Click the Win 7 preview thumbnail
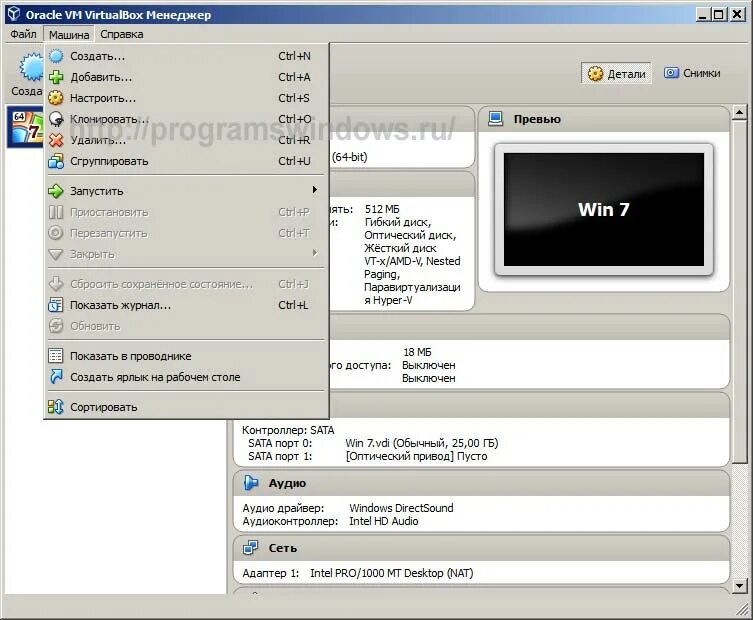Image resolution: width=753 pixels, height=620 pixels. [604, 209]
